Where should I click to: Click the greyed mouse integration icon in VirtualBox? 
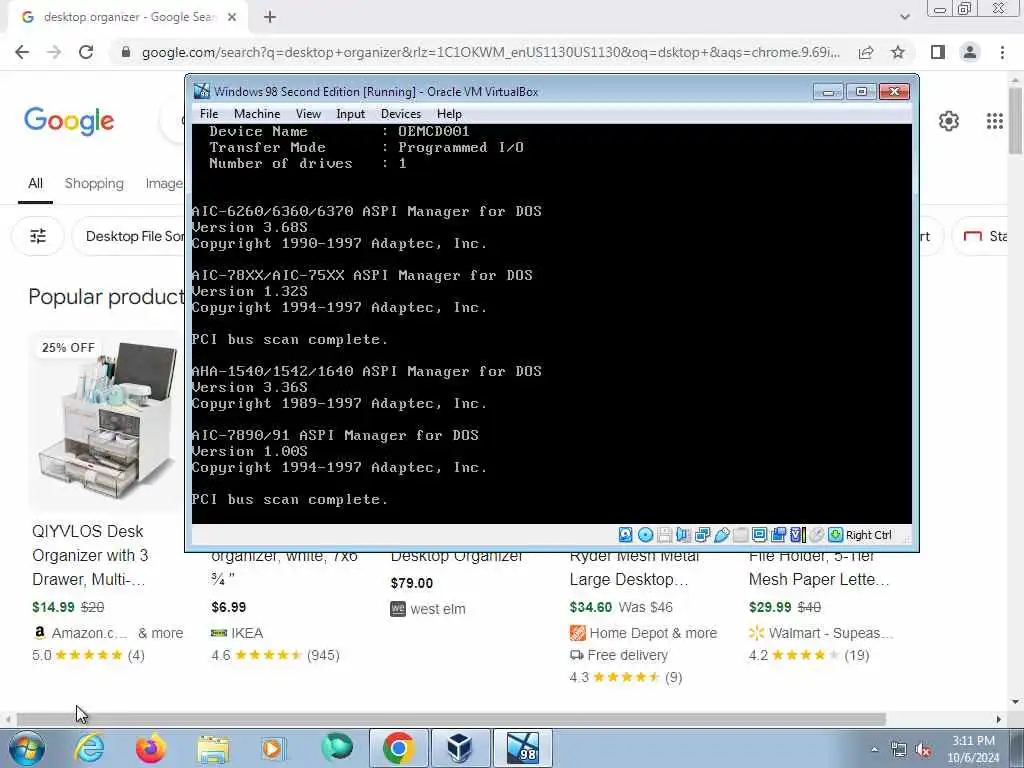coord(816,535)
